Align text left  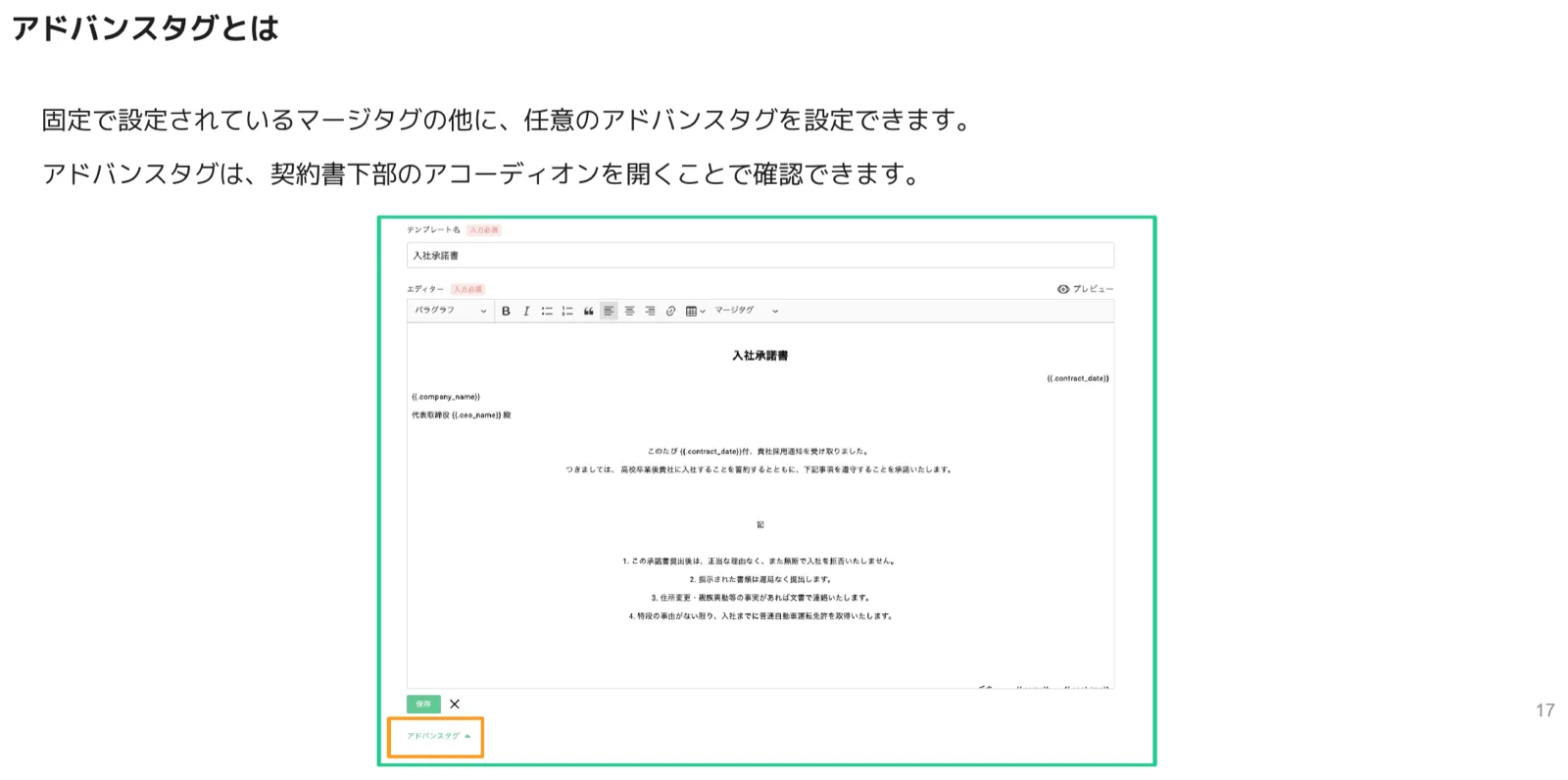(x=609, y=312)
